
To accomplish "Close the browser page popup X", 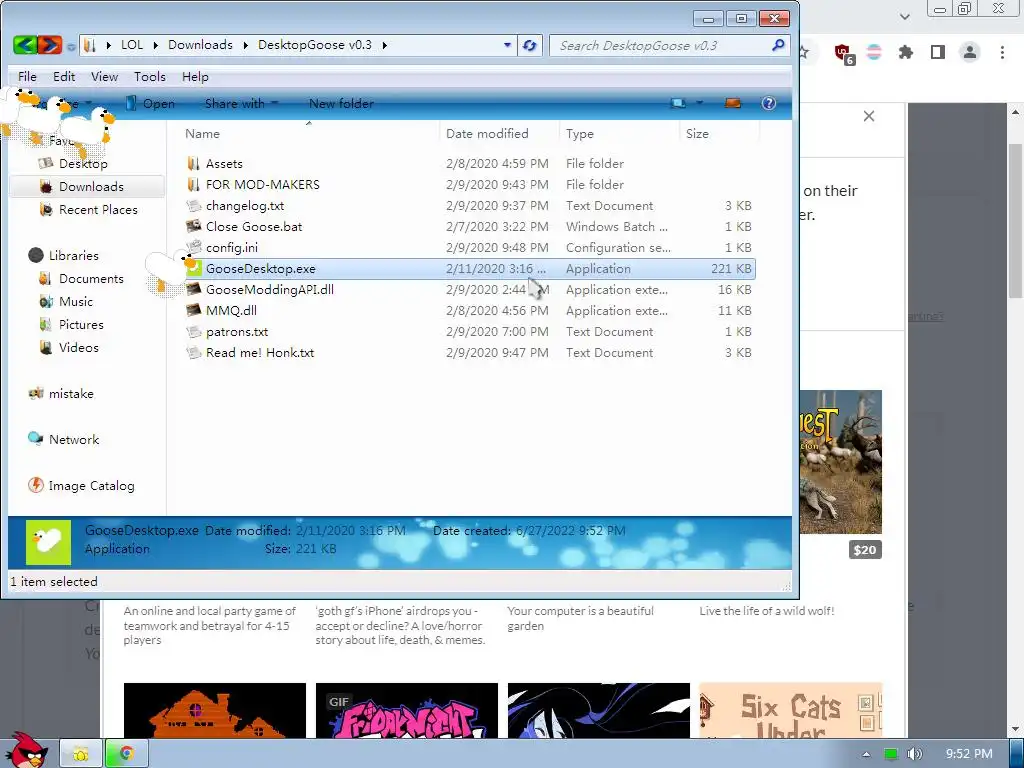I will pos(869,116).
